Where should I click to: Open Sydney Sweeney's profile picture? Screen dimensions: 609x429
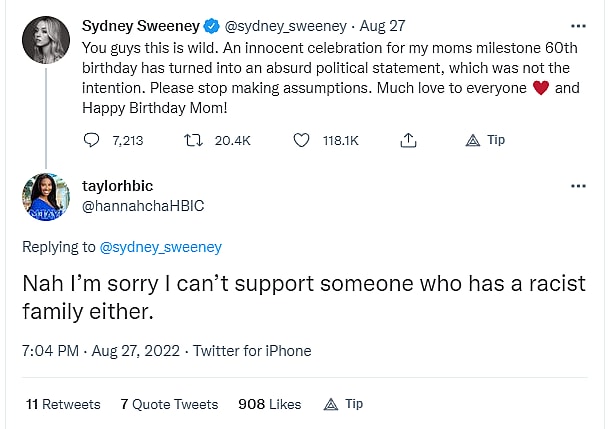tap(44, 39)
